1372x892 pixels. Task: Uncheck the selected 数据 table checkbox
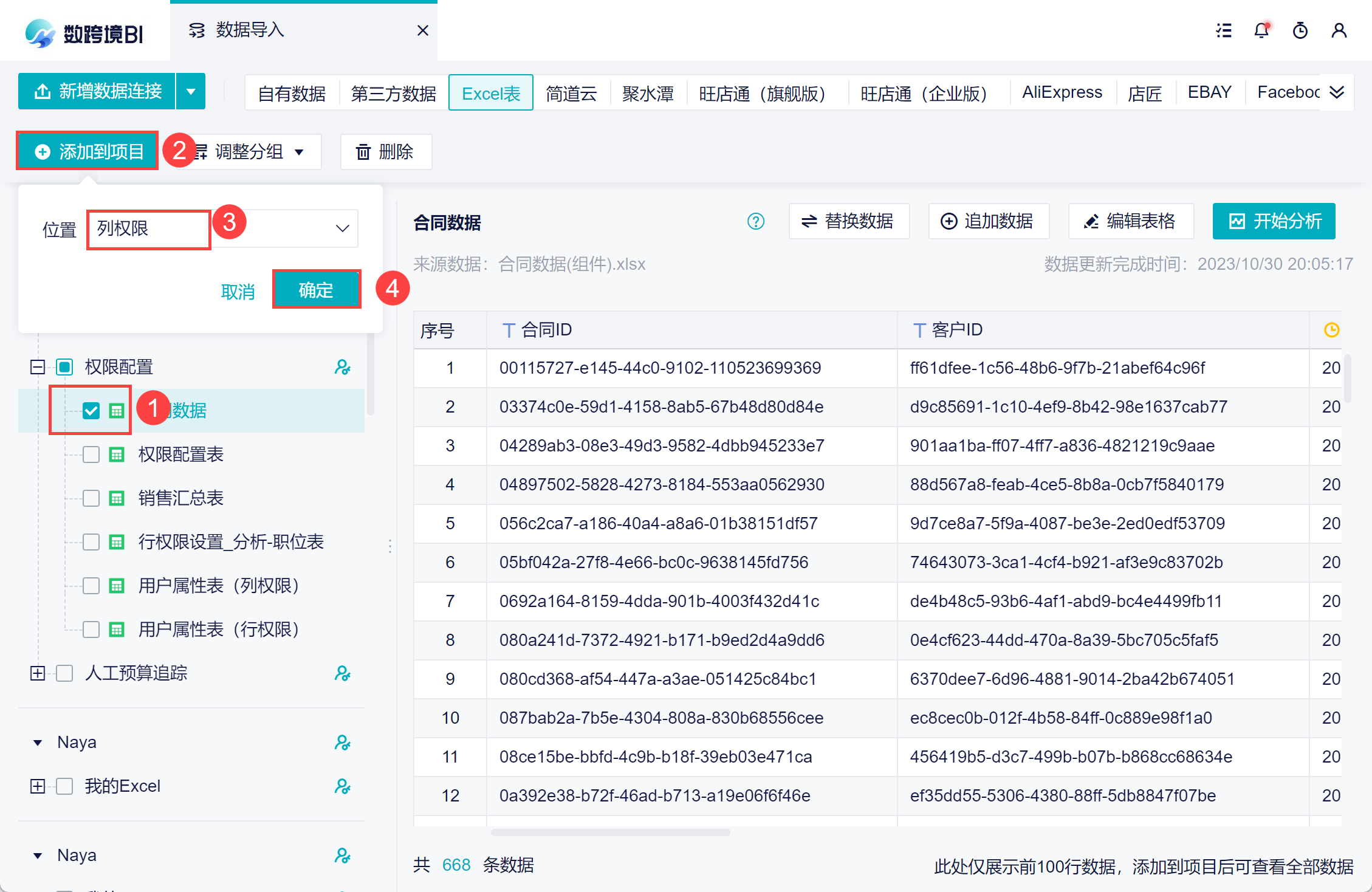91,411
